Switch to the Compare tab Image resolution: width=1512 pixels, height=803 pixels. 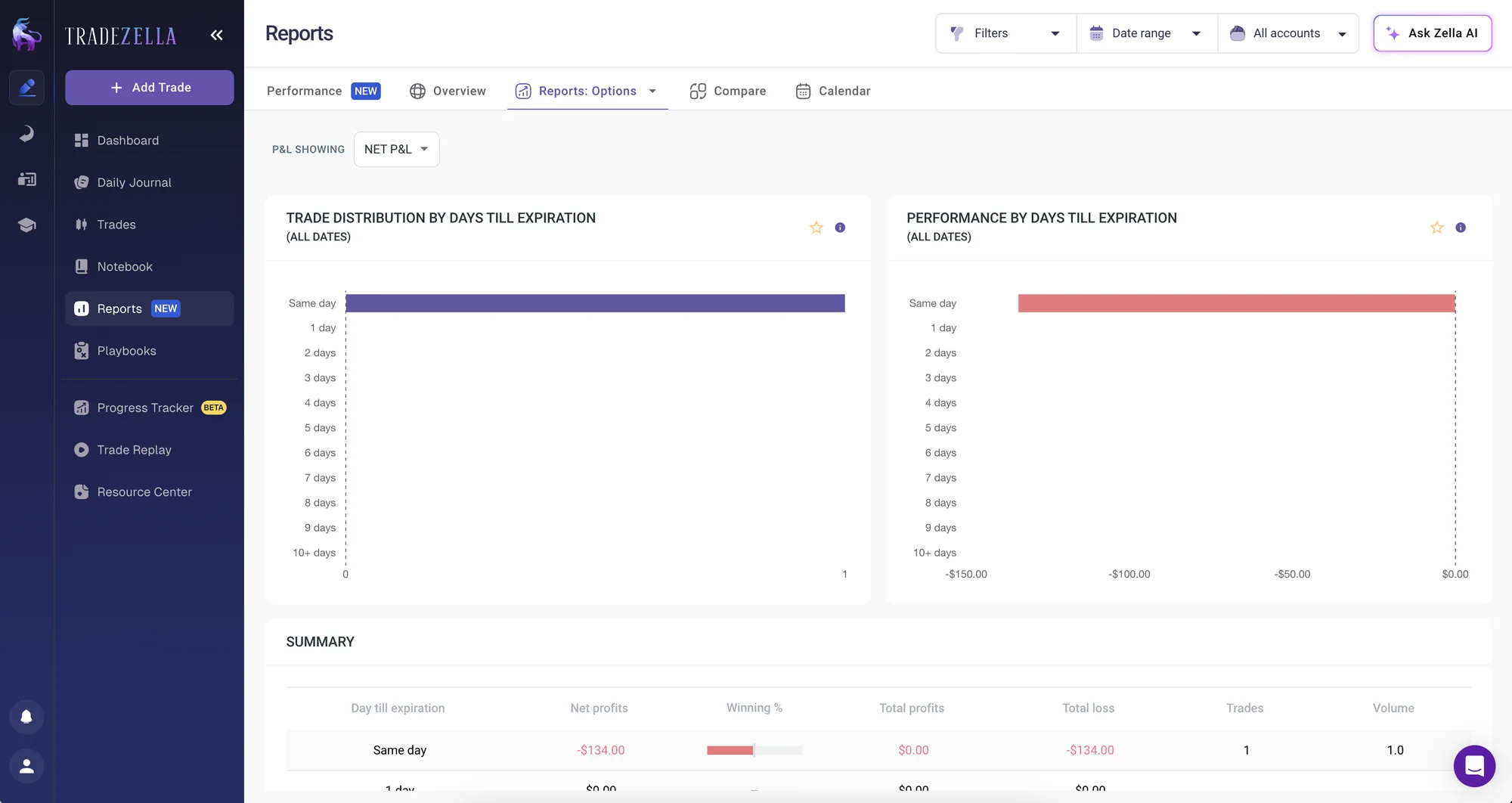727,91
